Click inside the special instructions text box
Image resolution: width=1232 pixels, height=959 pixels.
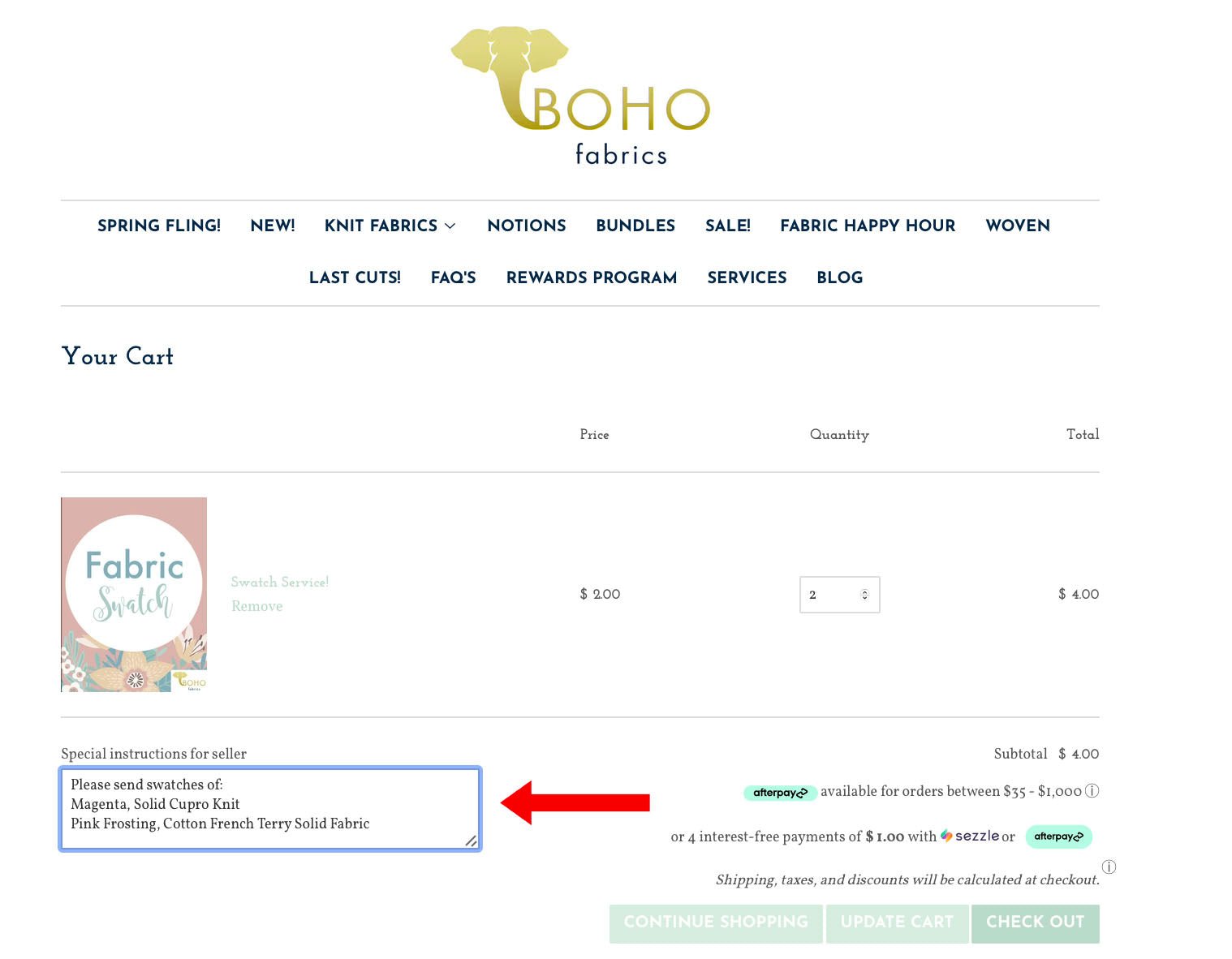270,808
